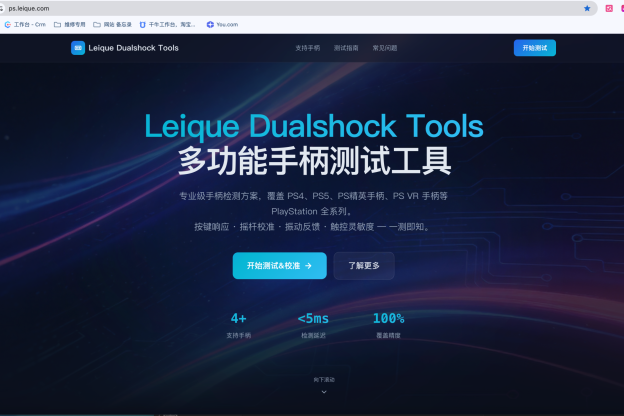Click the 100% stat value
The height and width of the screenshot is (416, 624).
coord(388,318)
